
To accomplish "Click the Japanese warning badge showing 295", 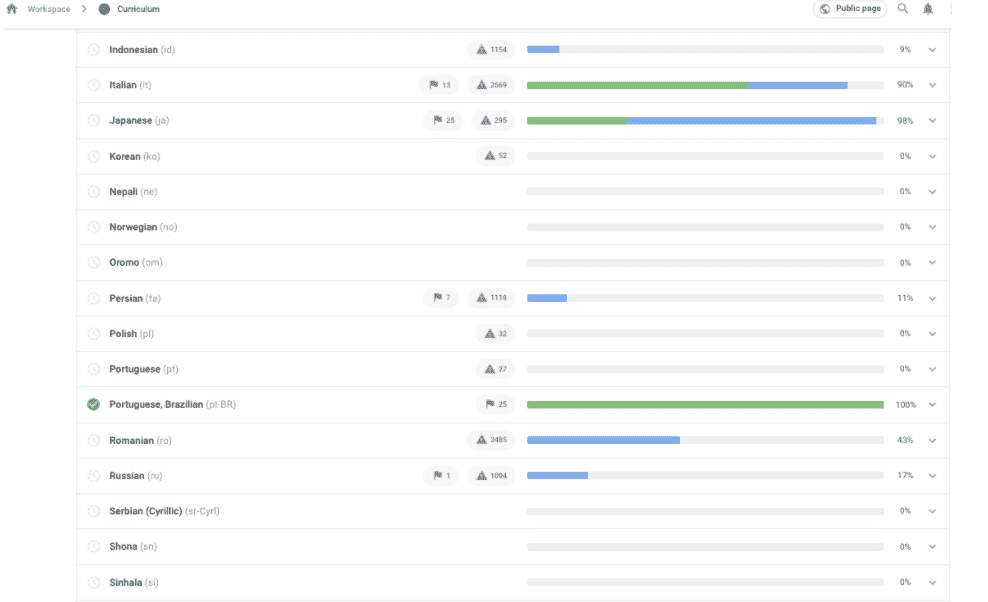I will pos(493,121).
